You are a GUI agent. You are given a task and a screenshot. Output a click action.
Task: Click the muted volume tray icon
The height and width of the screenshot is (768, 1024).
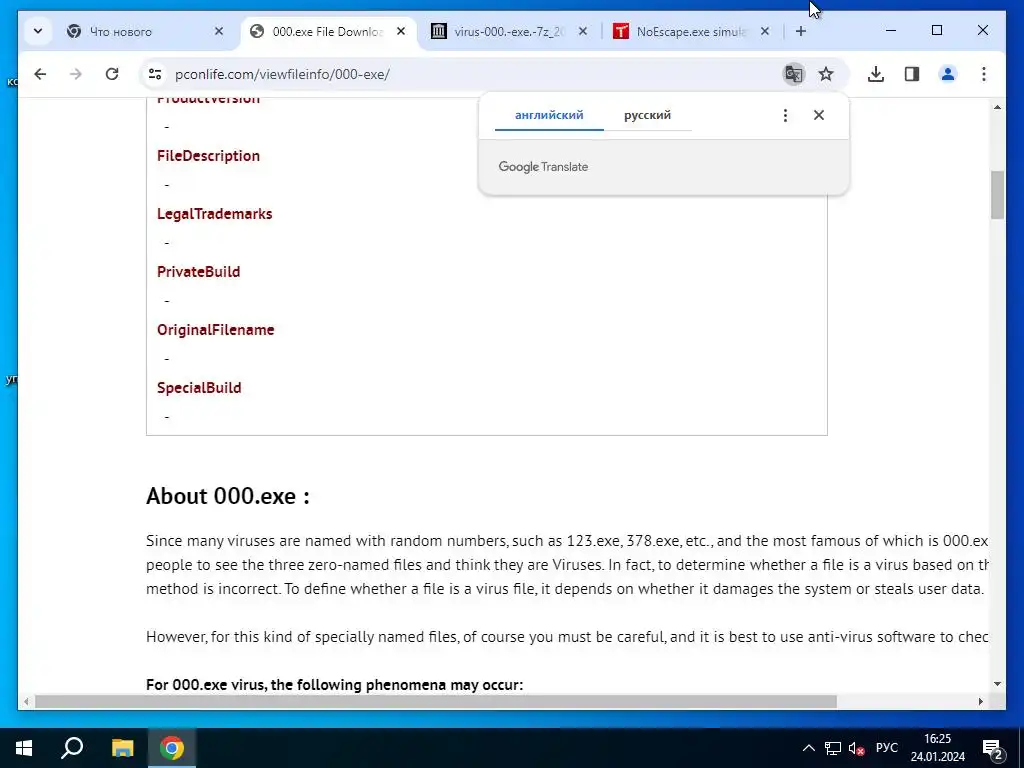pyautogui.click(x=856, y=748)
